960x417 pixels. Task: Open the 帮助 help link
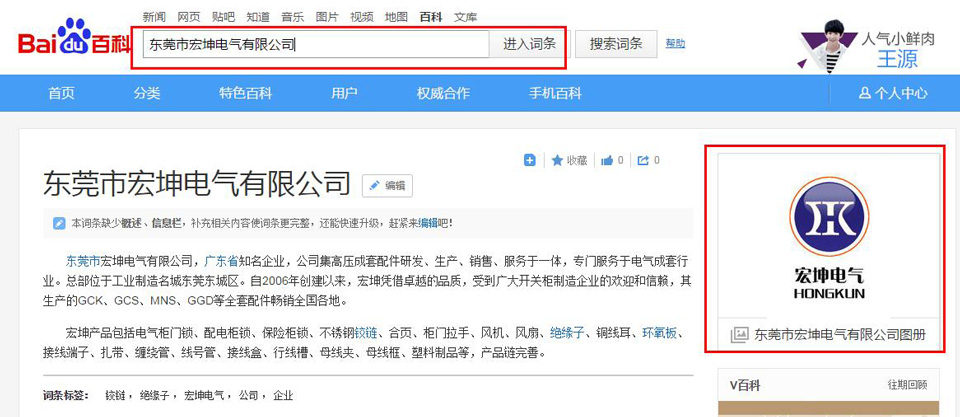[675, 43]
